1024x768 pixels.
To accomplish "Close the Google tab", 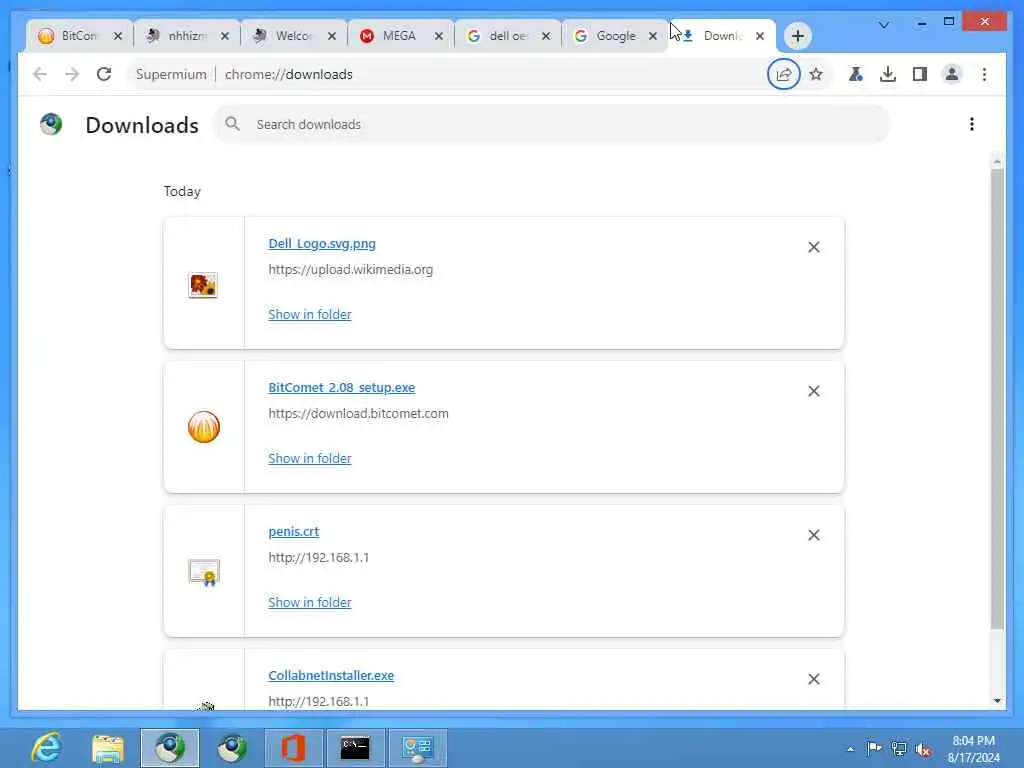I will coord(652,36).
